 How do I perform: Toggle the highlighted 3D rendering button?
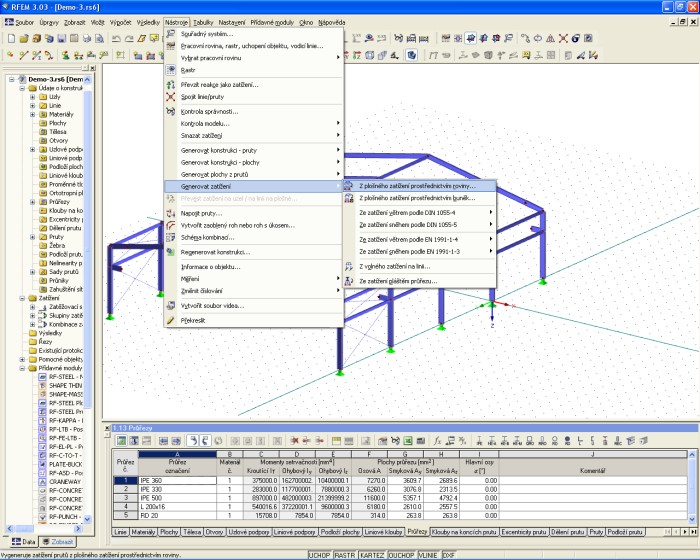coord(412,55)
